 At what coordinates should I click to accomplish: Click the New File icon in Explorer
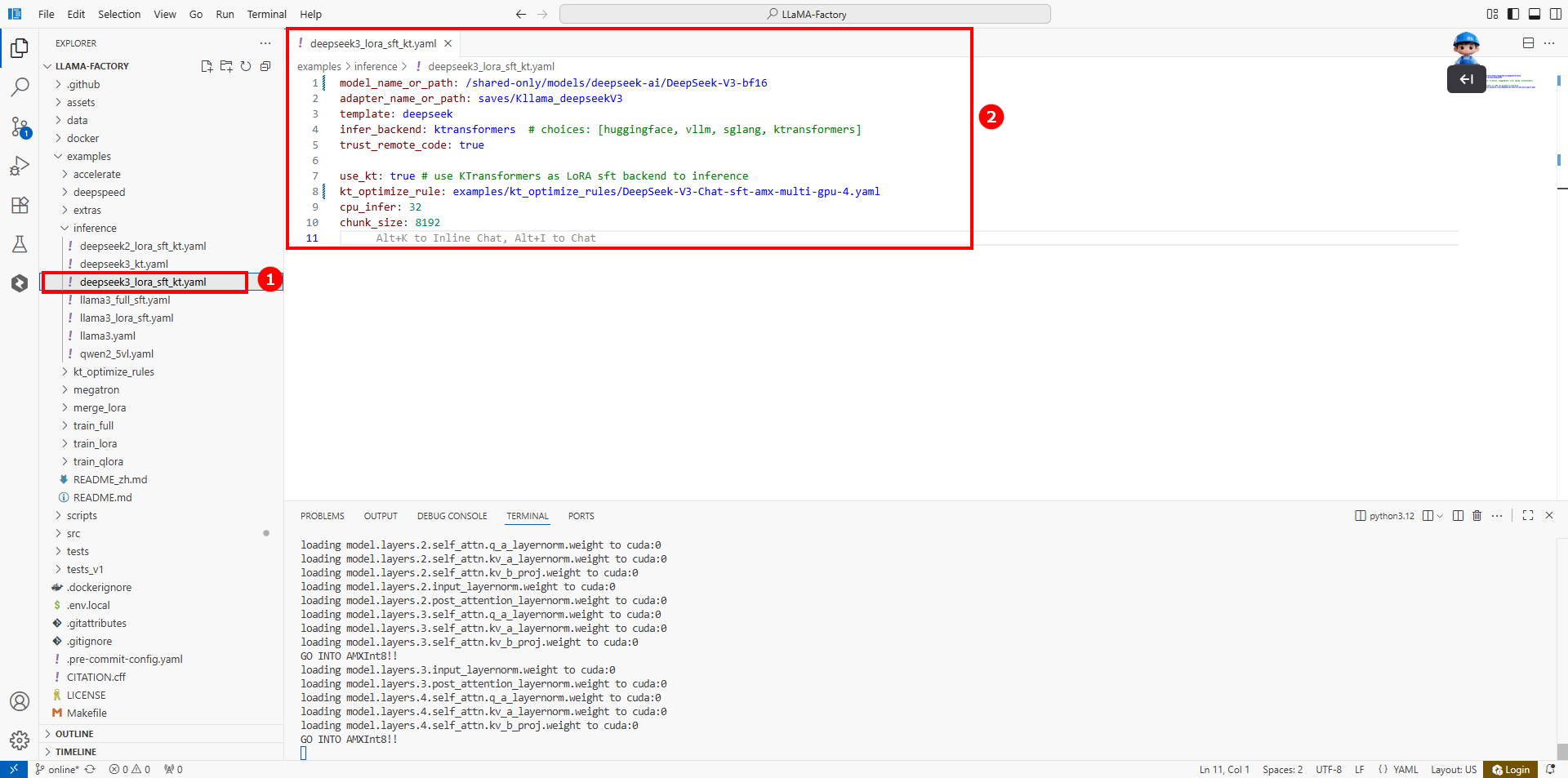tap(207, 66)
